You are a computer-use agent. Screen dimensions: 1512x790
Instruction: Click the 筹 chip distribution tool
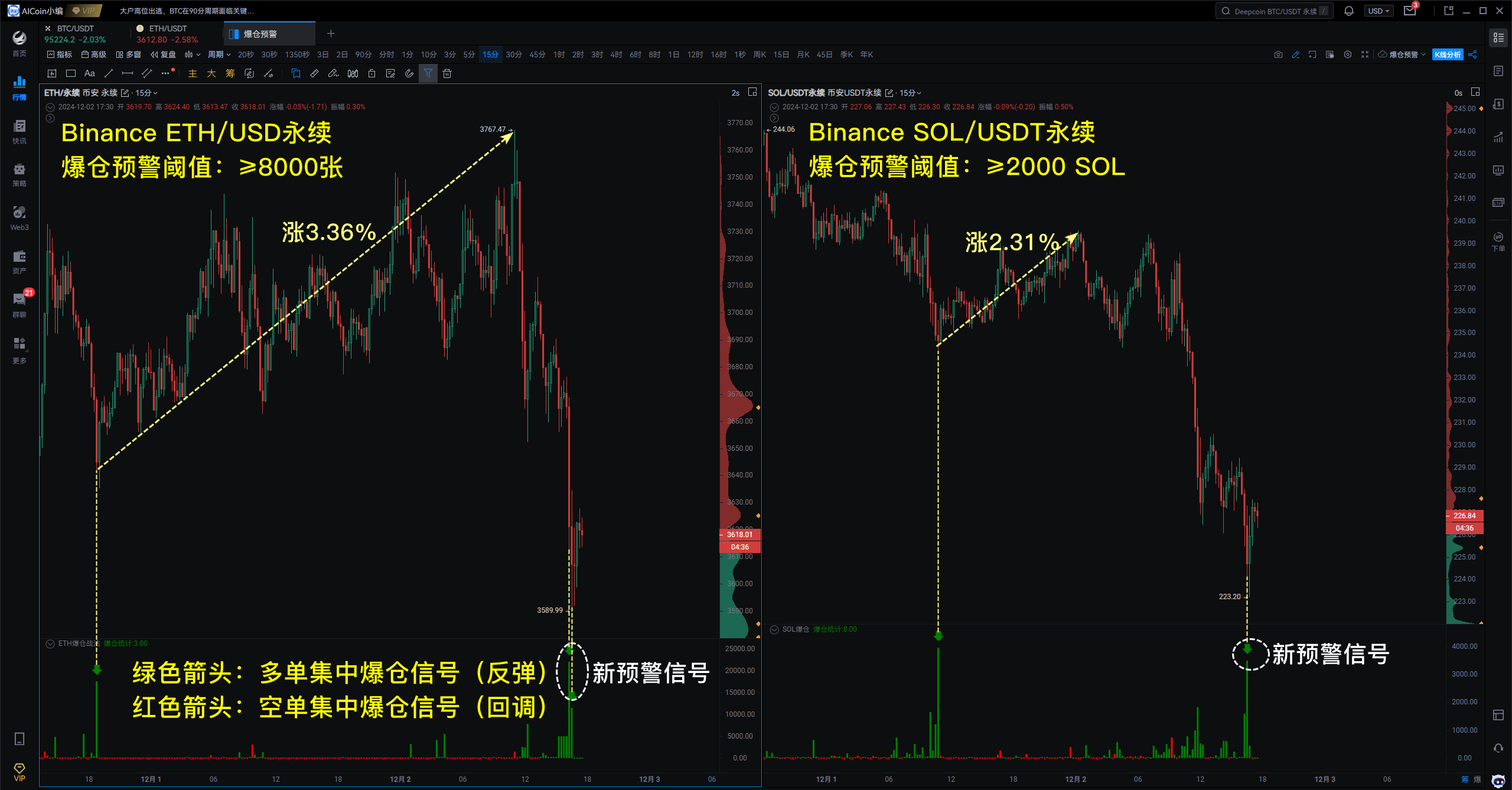[x=230, y=73]
